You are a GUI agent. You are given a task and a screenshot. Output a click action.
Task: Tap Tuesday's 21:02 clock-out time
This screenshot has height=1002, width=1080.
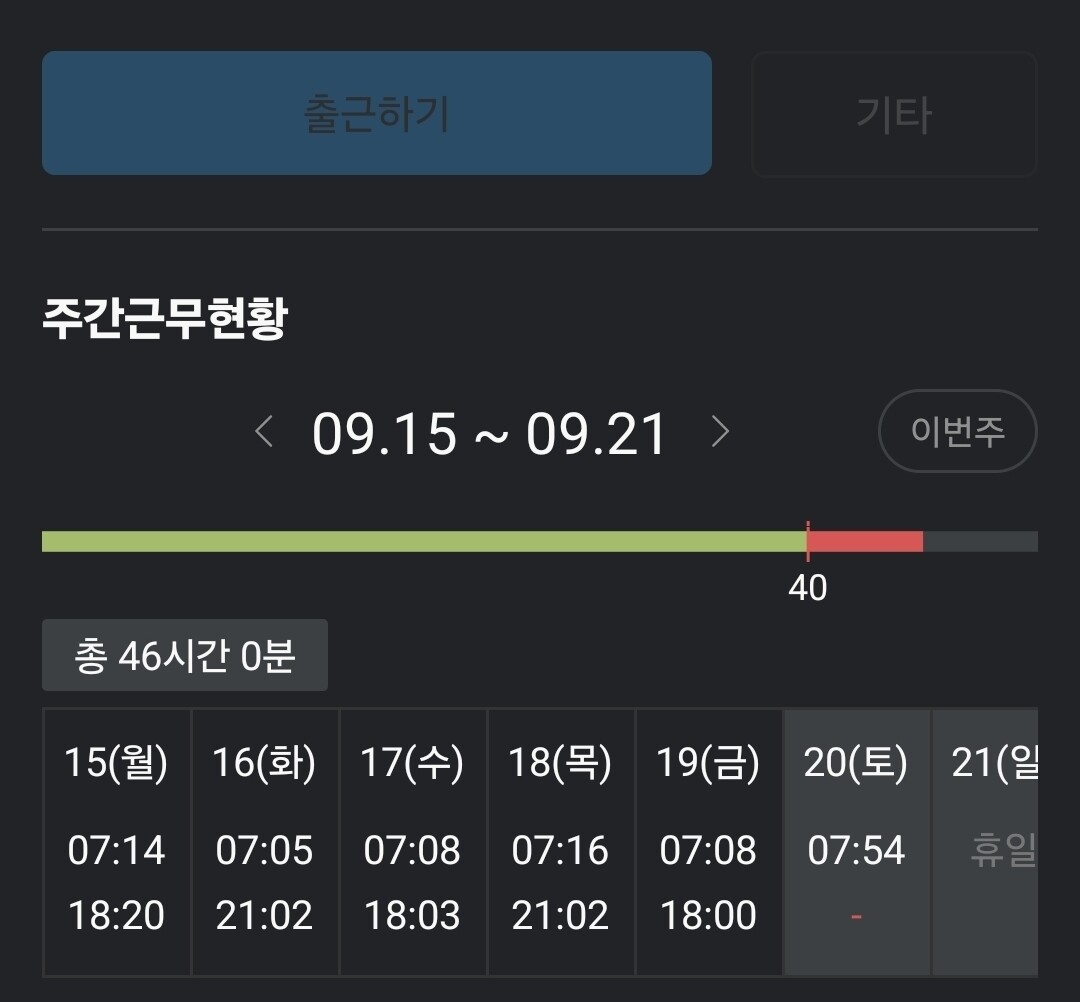[264, 915]
